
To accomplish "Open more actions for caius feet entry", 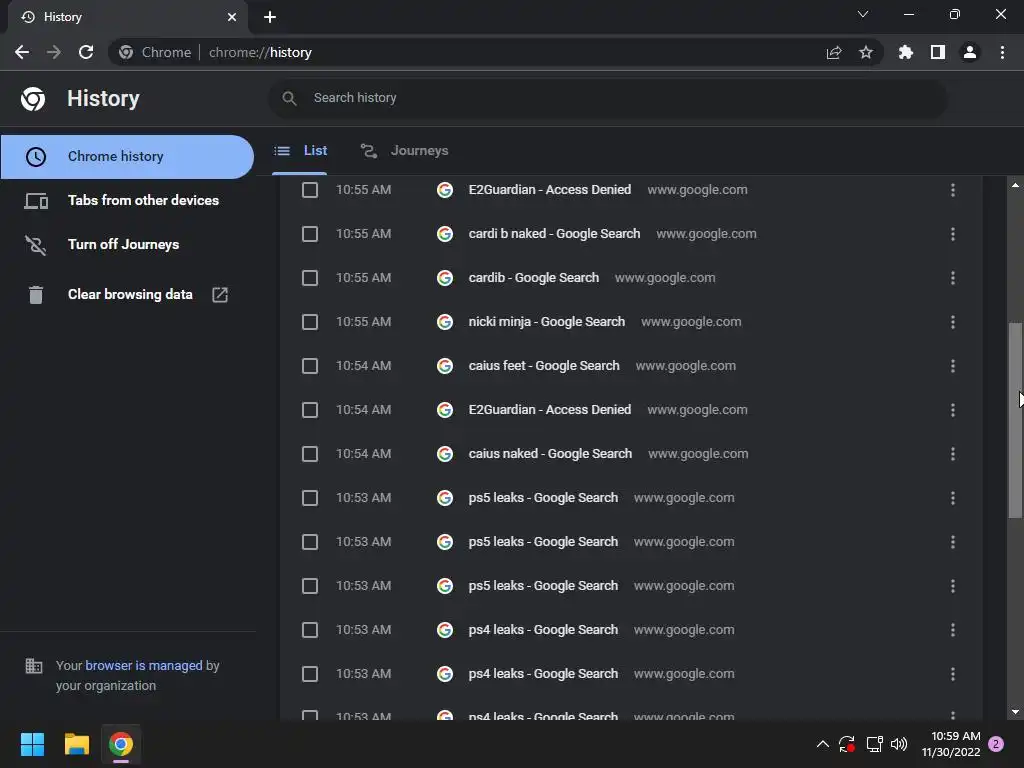I will (x=953, y=366).
